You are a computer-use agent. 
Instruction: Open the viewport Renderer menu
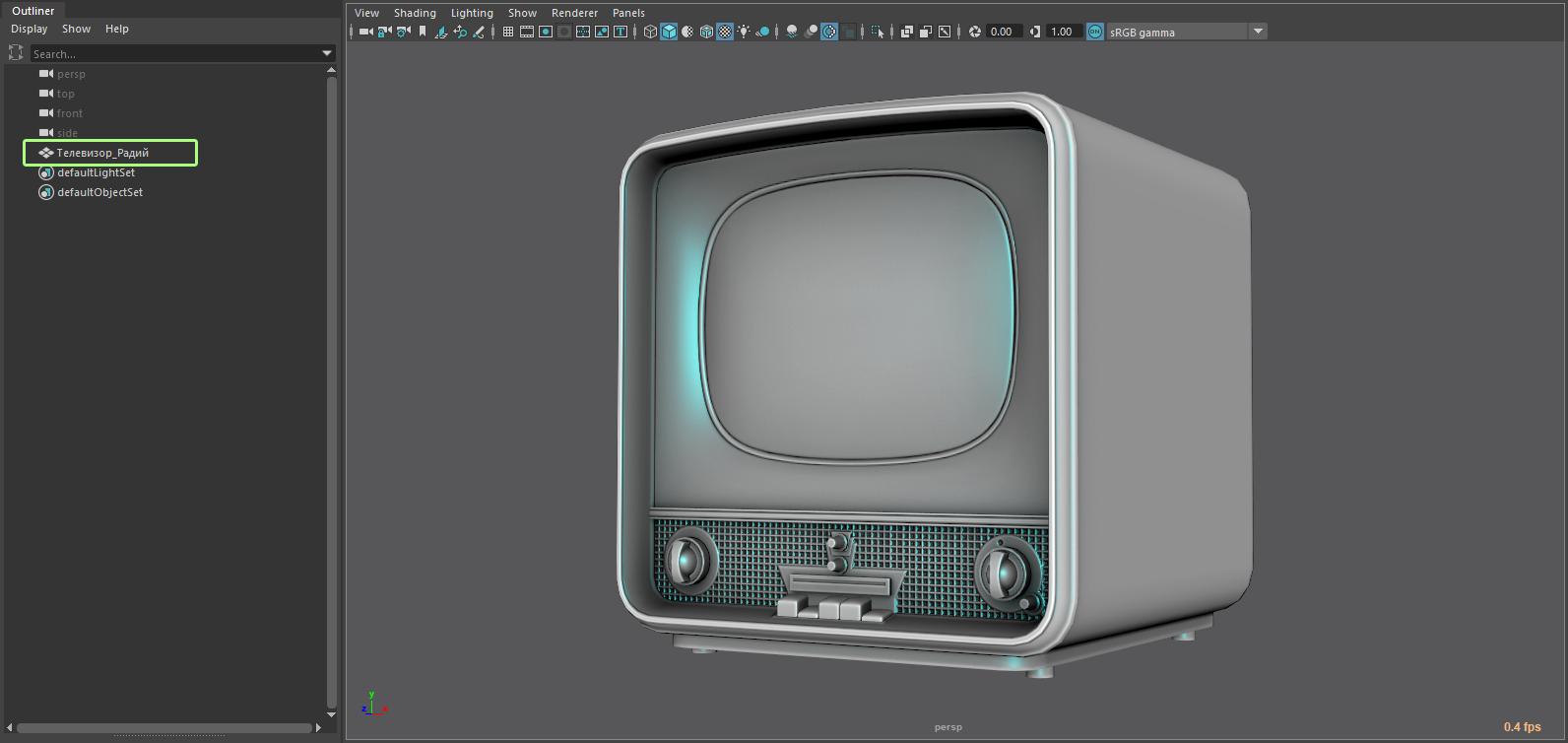(574, 13)
